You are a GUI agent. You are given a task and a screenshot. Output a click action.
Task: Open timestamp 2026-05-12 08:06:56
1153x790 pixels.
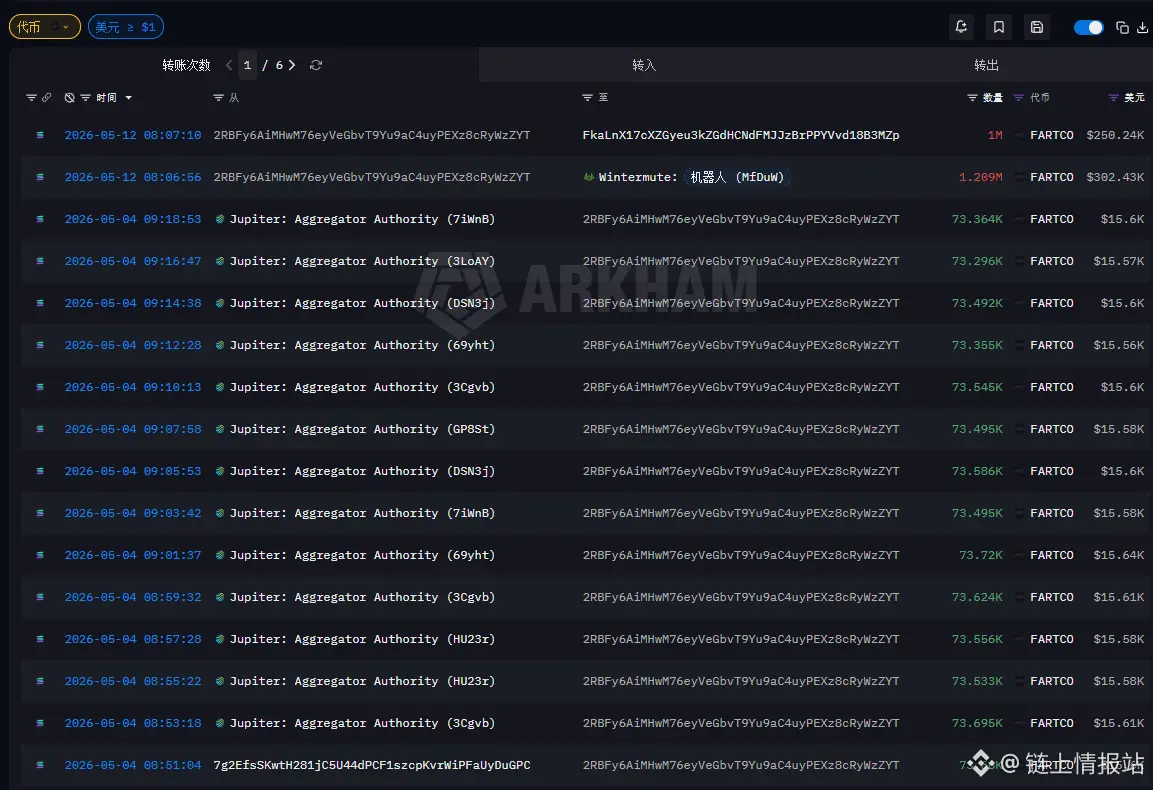pos(132,177)
